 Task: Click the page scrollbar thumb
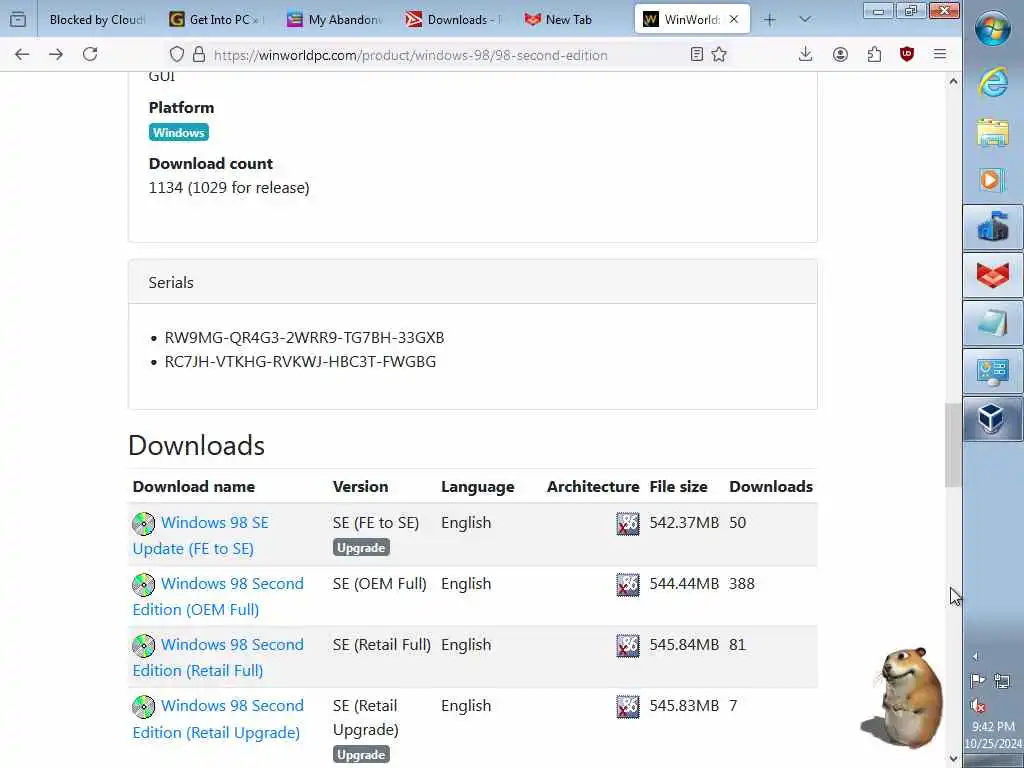point(953,445)
